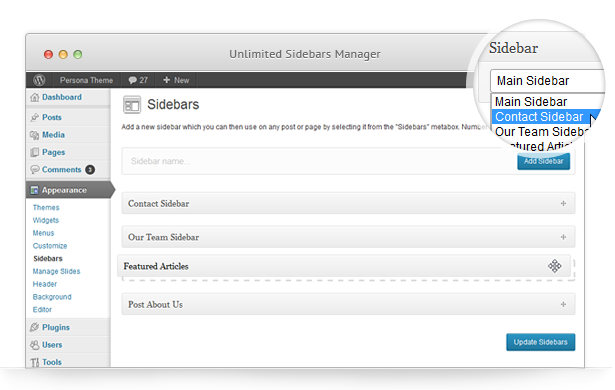Screen dimensions: 615x390
Task: Open Comments with pending badge
Action: click(63, 169)
